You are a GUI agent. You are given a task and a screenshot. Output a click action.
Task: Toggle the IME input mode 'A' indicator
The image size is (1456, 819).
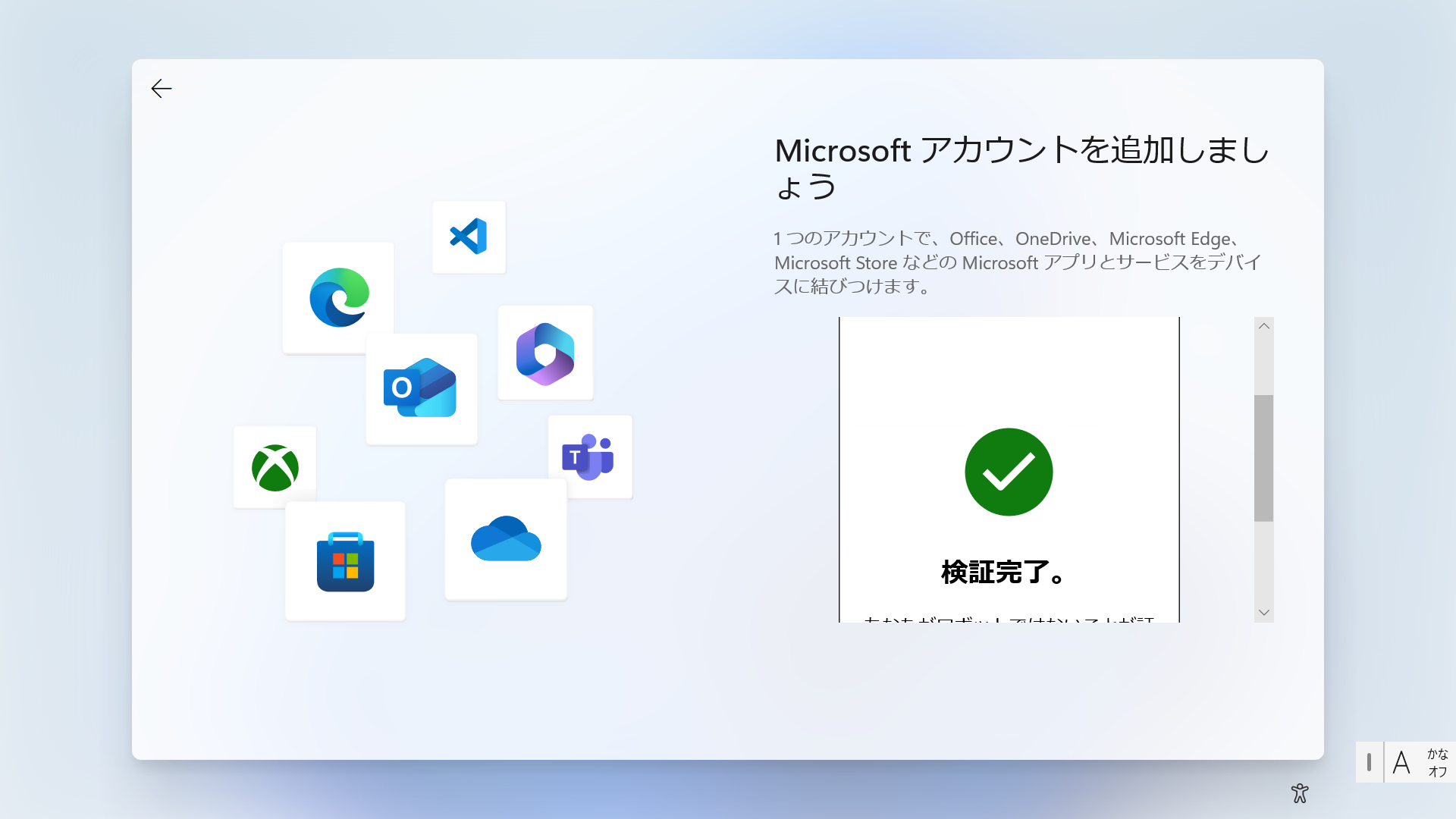point(1401,762)
